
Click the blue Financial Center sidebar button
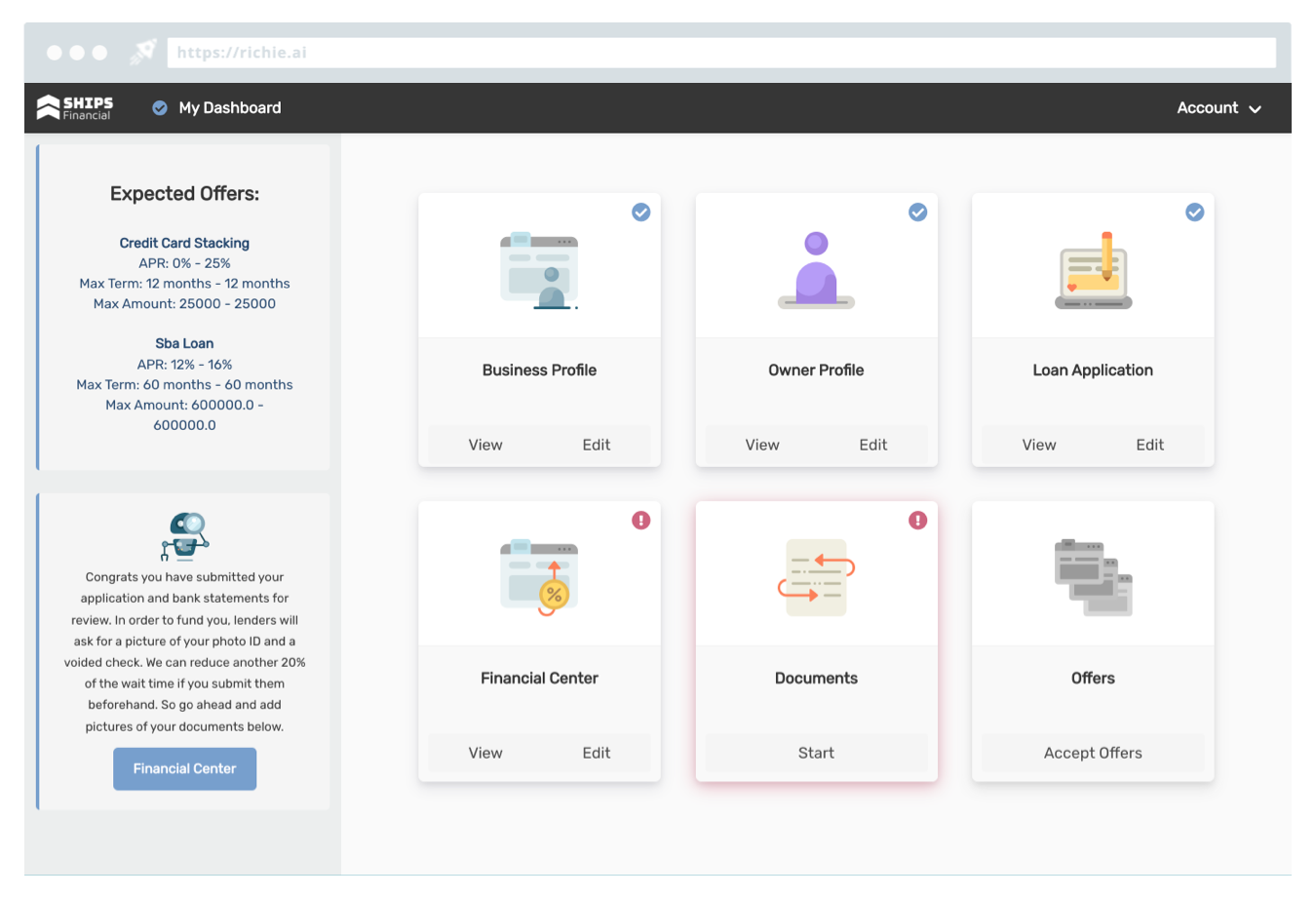pyautogui.click(x=185, y=769)
